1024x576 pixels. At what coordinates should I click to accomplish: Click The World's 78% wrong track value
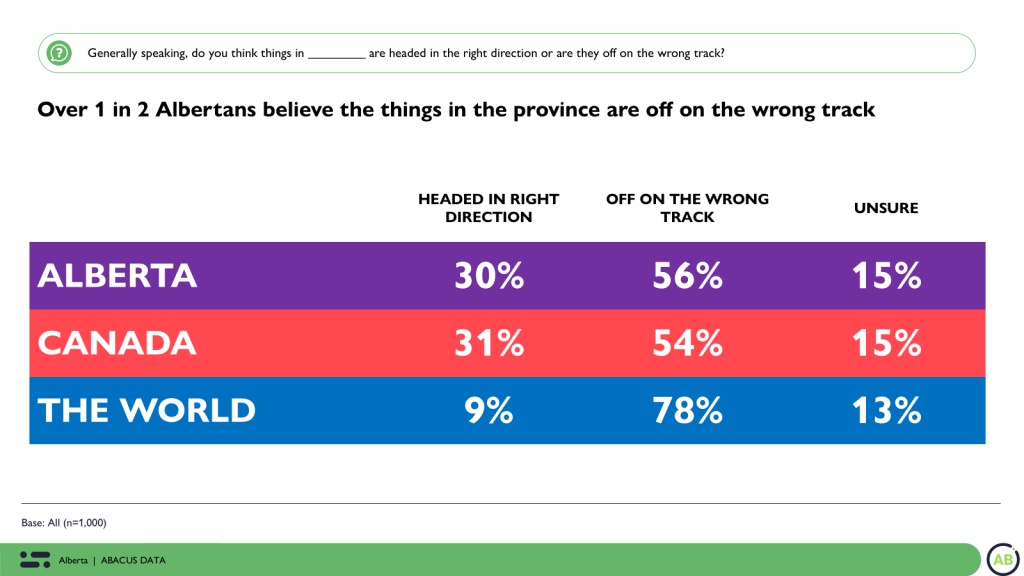coord(687,410)
